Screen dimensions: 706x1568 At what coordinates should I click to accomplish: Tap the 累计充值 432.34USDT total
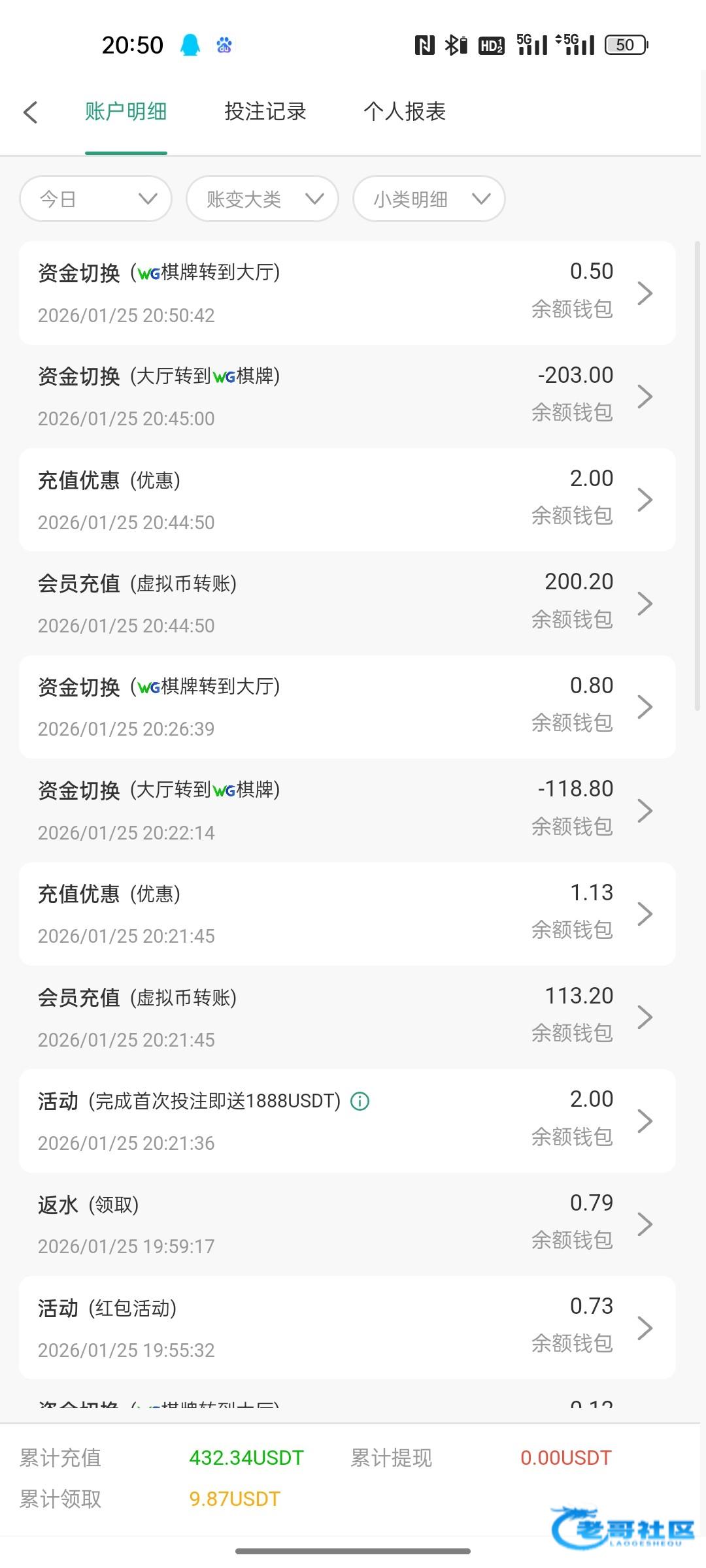tap(246, 1458)
